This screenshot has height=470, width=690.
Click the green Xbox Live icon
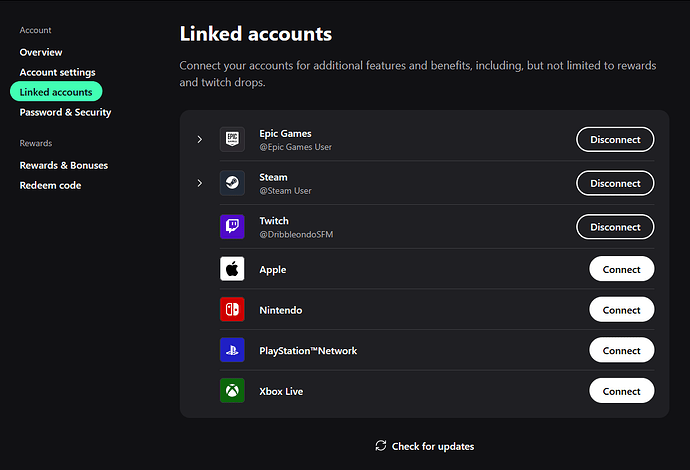(x=232, y=391)
